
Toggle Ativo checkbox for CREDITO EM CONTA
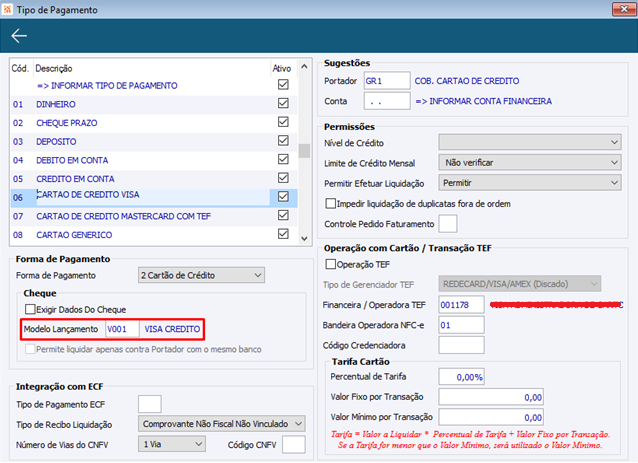[x=283, y=178]
